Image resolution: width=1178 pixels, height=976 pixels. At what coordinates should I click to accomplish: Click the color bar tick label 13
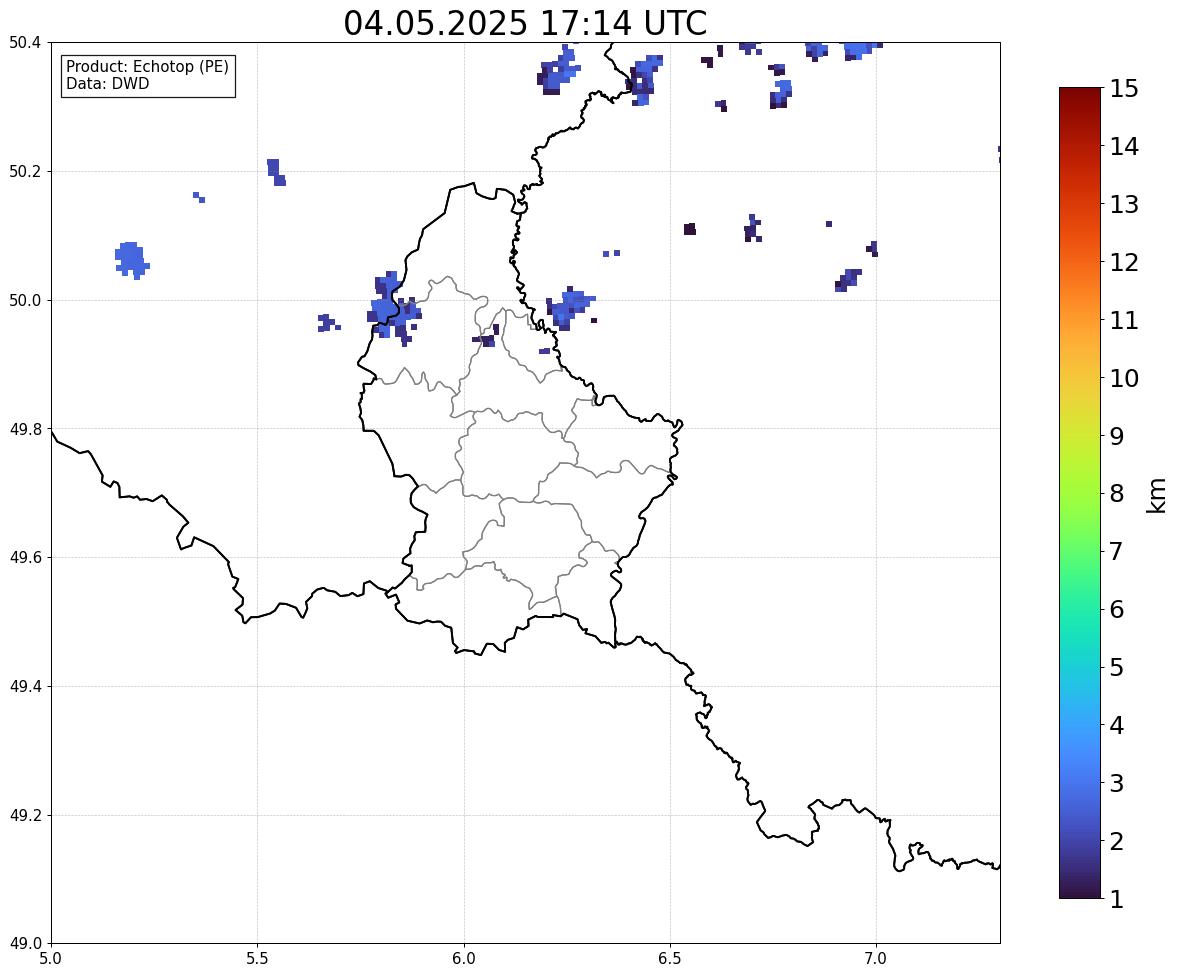pyautogui.click(x=1124, y=204)
